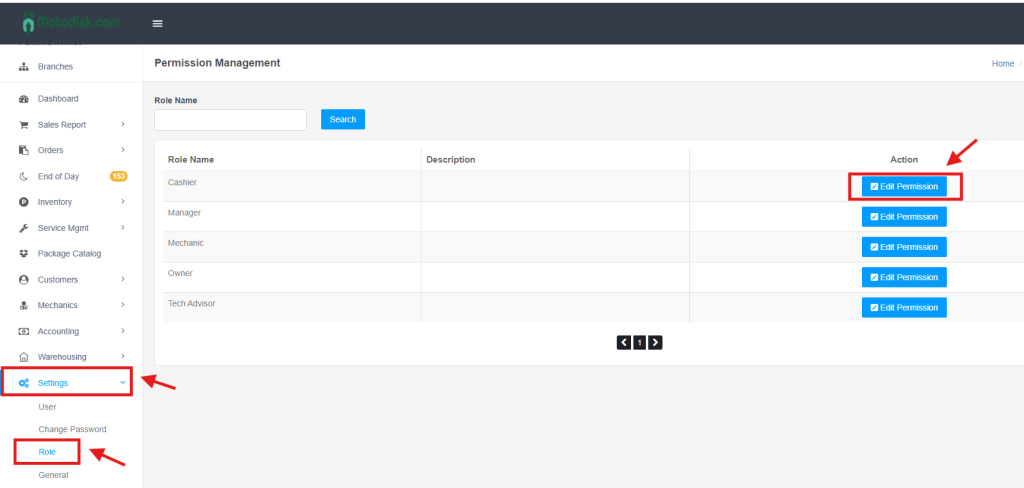This screenshot has height=488, width=1024.
Task: Expand the Inventory submenu chevron
Action: [x=122, y=202]
